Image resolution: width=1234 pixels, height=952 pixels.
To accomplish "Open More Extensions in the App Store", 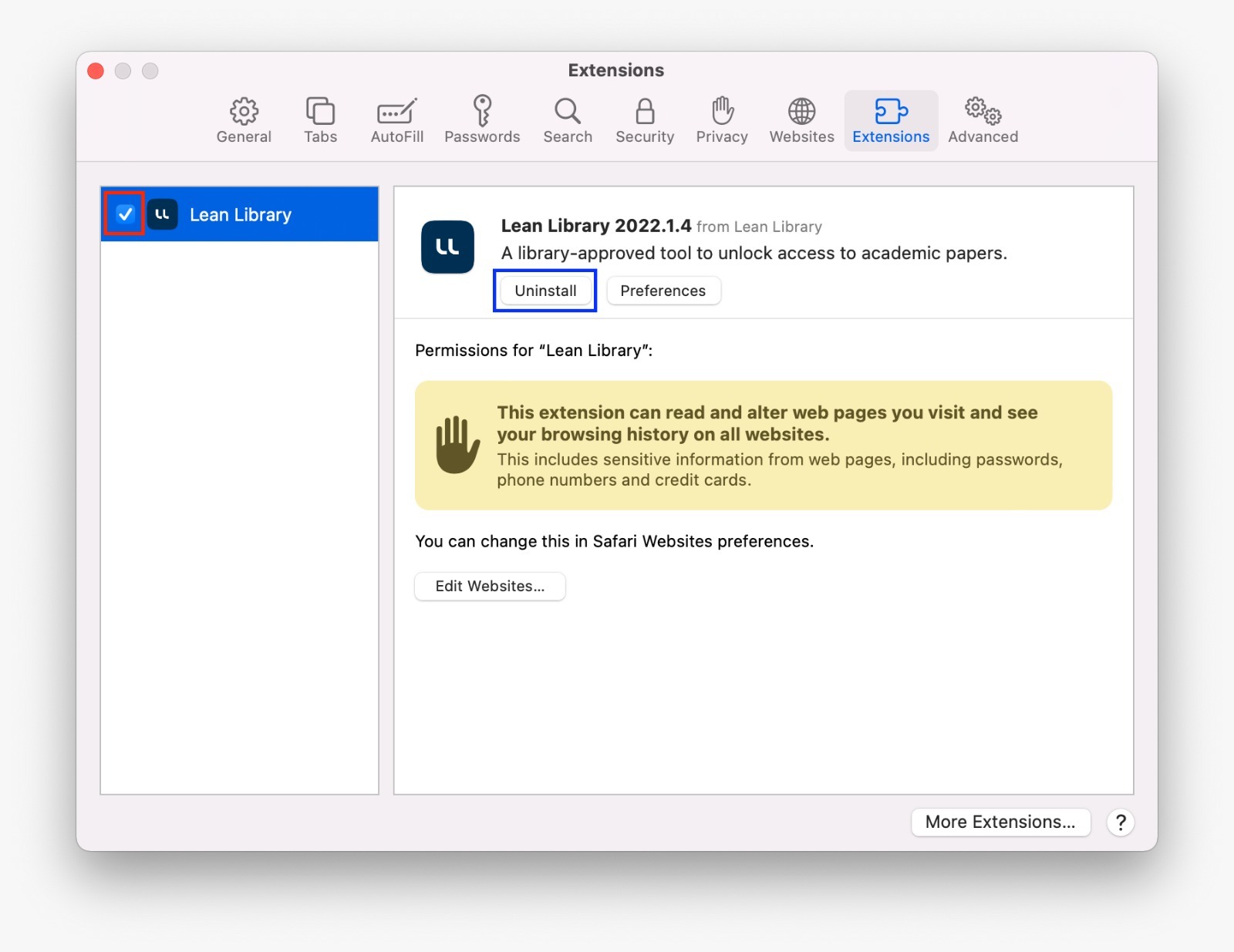I will click(x=1000, y=822).
